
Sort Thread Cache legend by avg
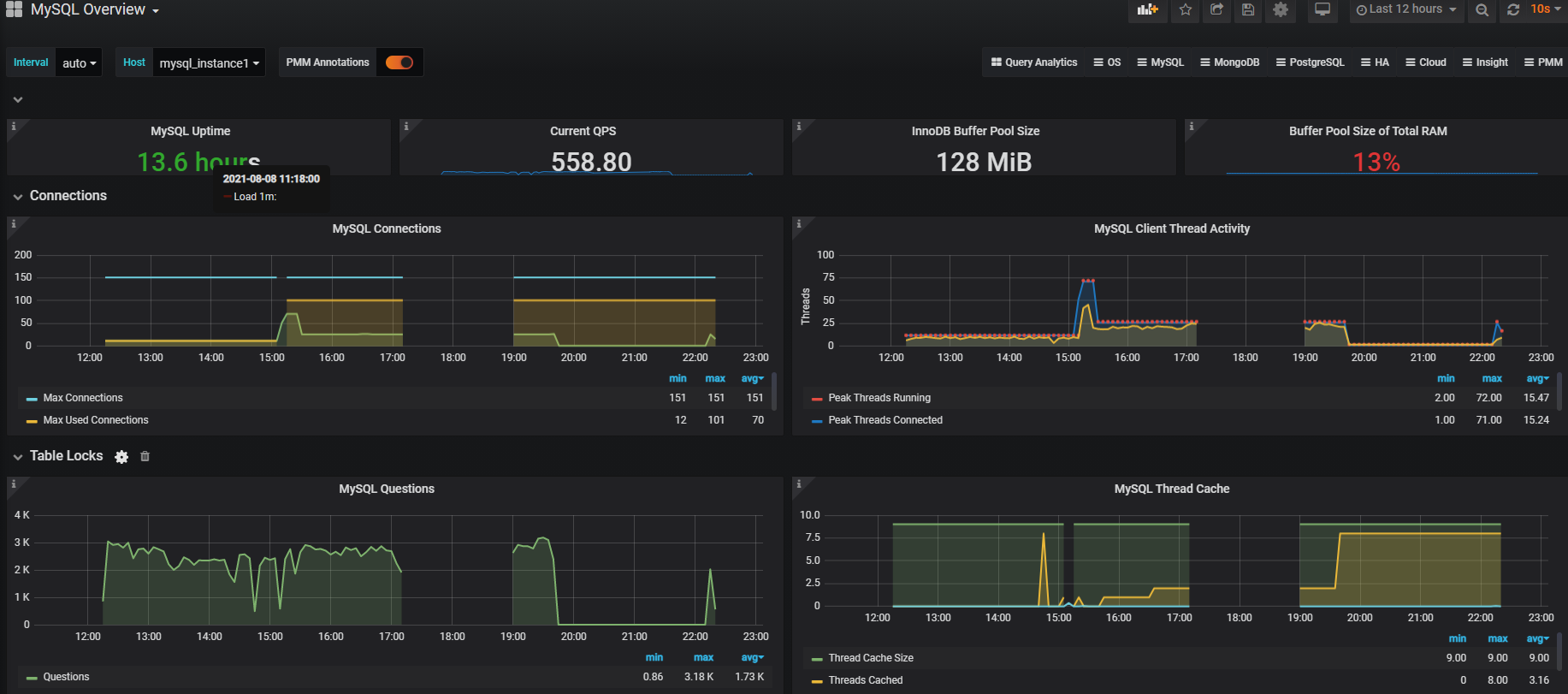(1537, 638)
